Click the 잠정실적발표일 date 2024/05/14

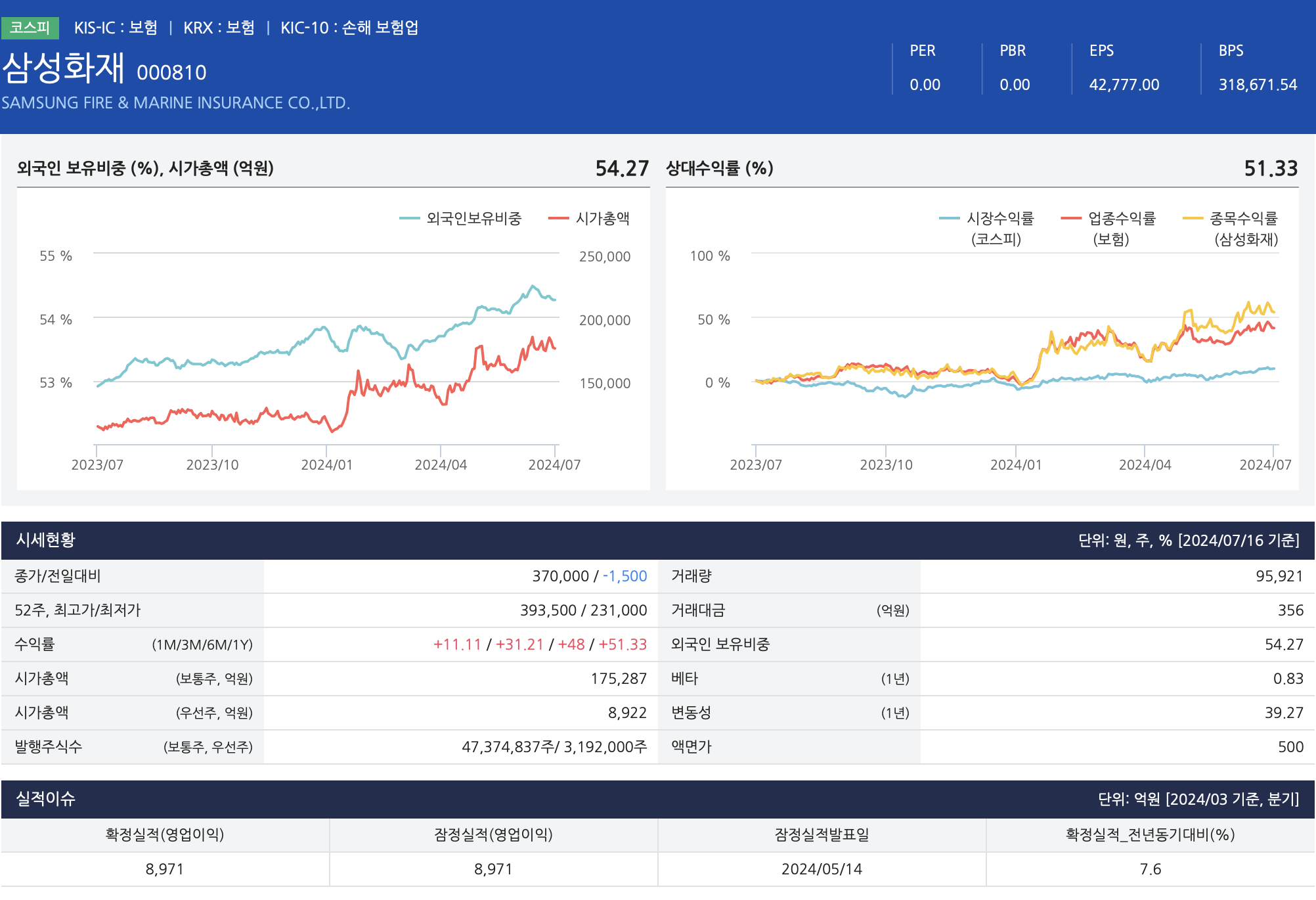click(822, 869)
